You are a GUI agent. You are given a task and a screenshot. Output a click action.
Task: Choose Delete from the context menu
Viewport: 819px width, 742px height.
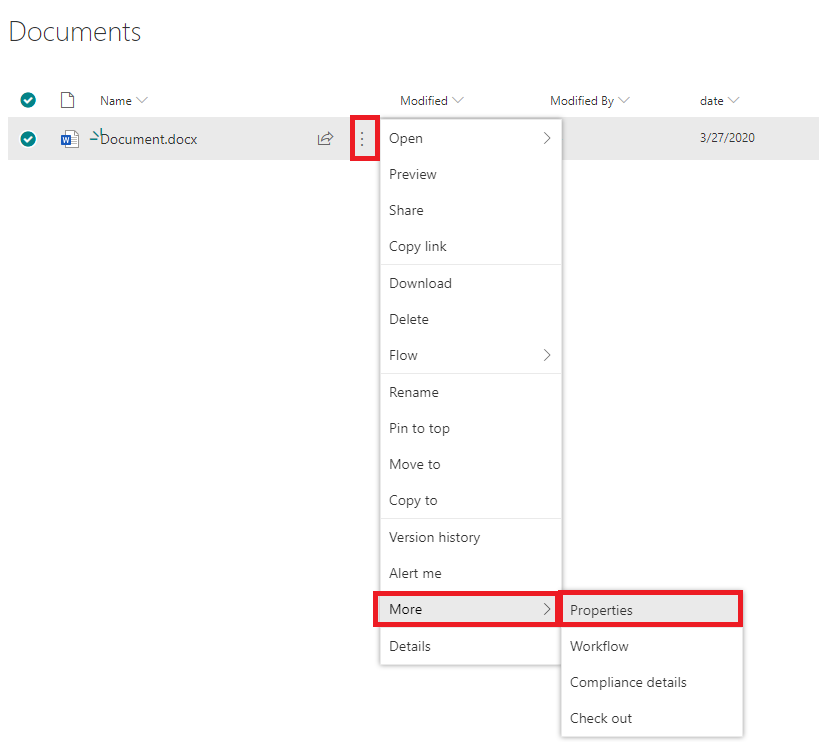[471, 319]
